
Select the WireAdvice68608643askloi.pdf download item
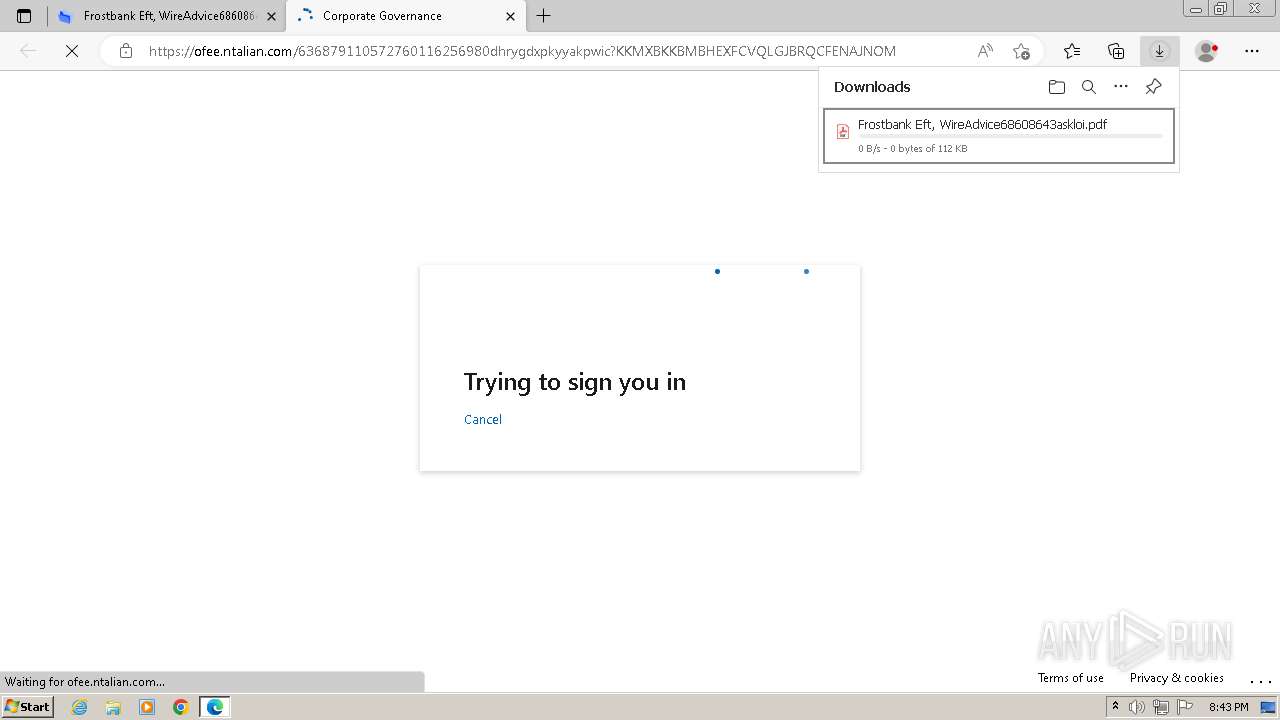[999, 136]
